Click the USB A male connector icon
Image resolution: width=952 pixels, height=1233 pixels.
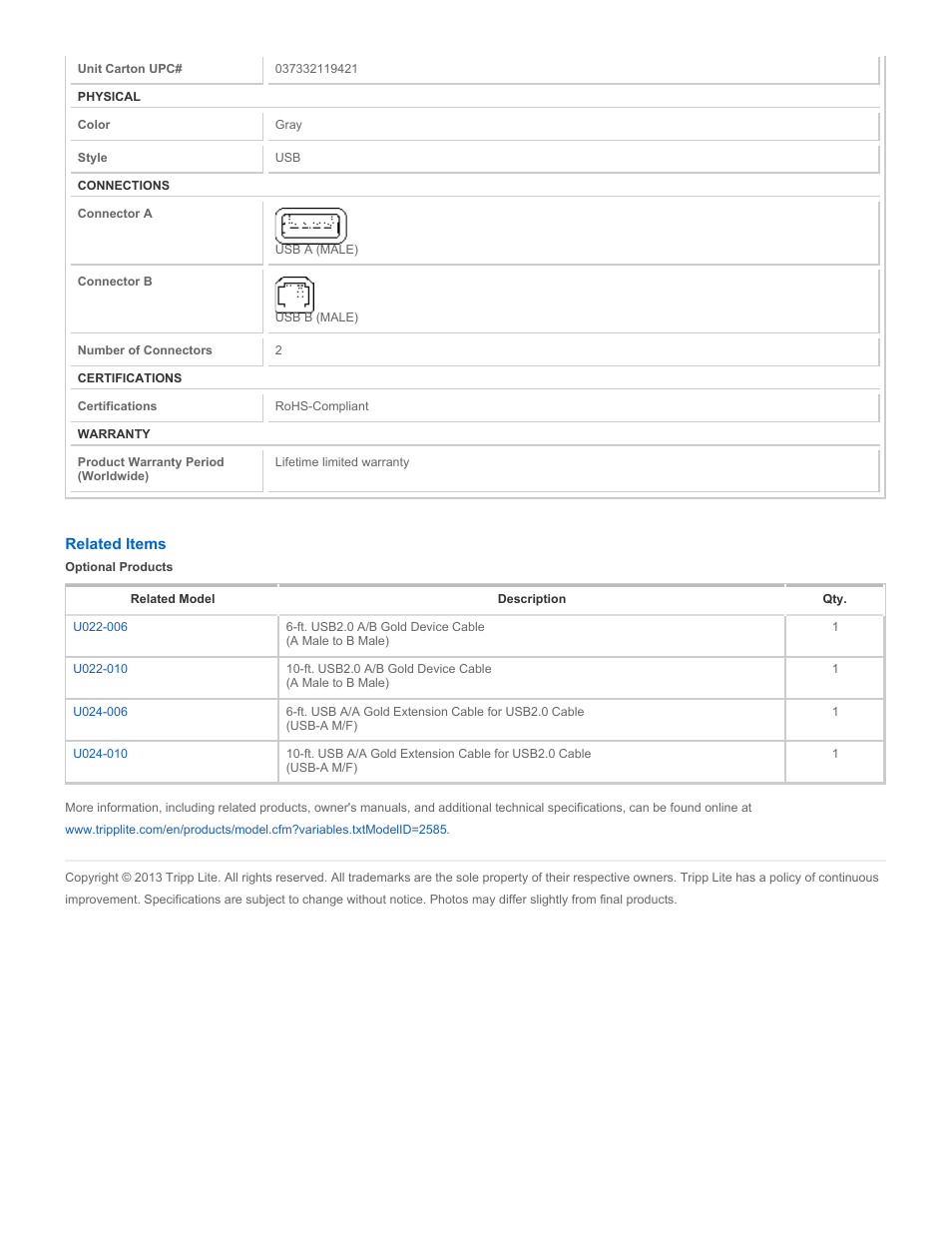(x=310, y=225)
